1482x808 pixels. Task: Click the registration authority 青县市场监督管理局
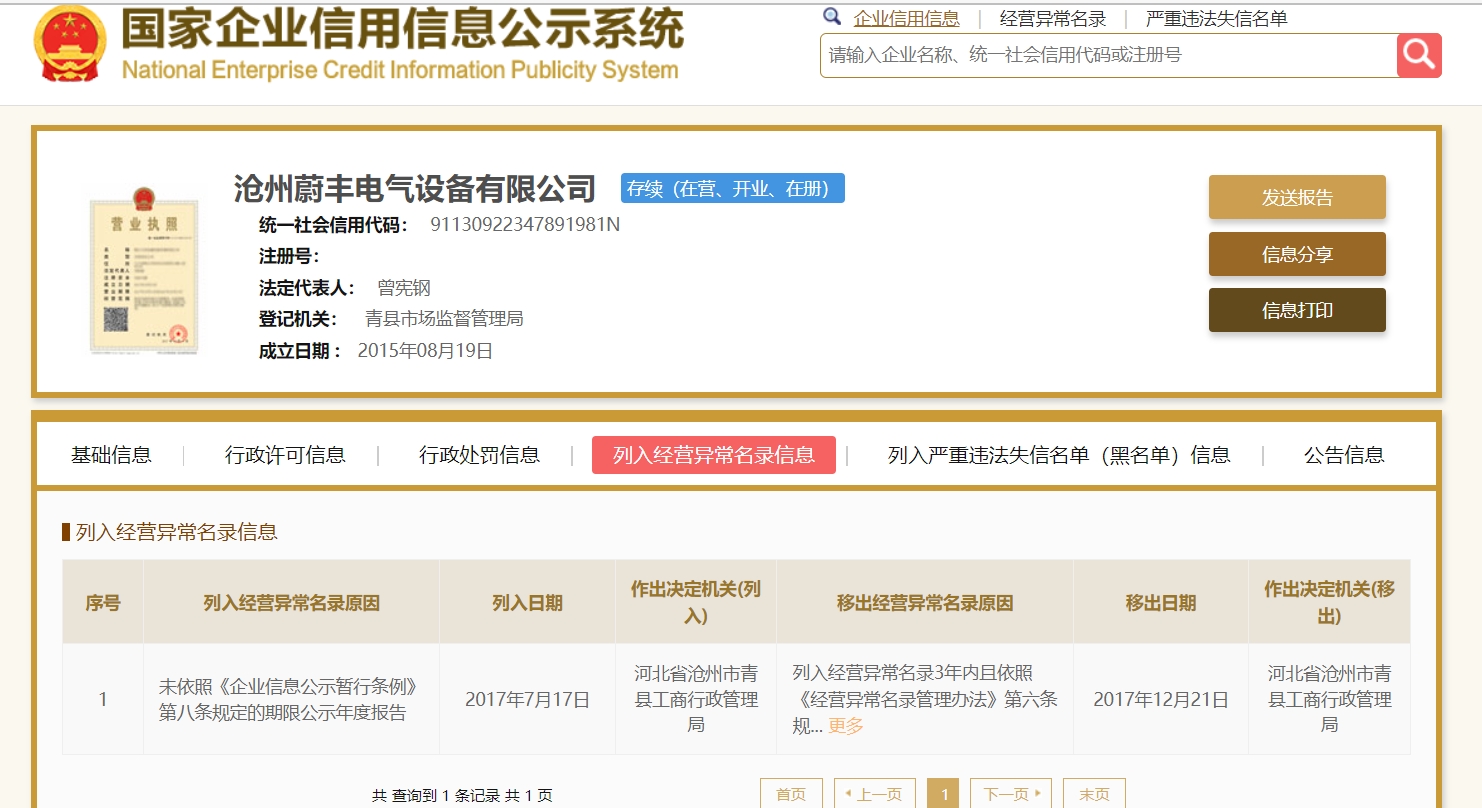(444, 319)
